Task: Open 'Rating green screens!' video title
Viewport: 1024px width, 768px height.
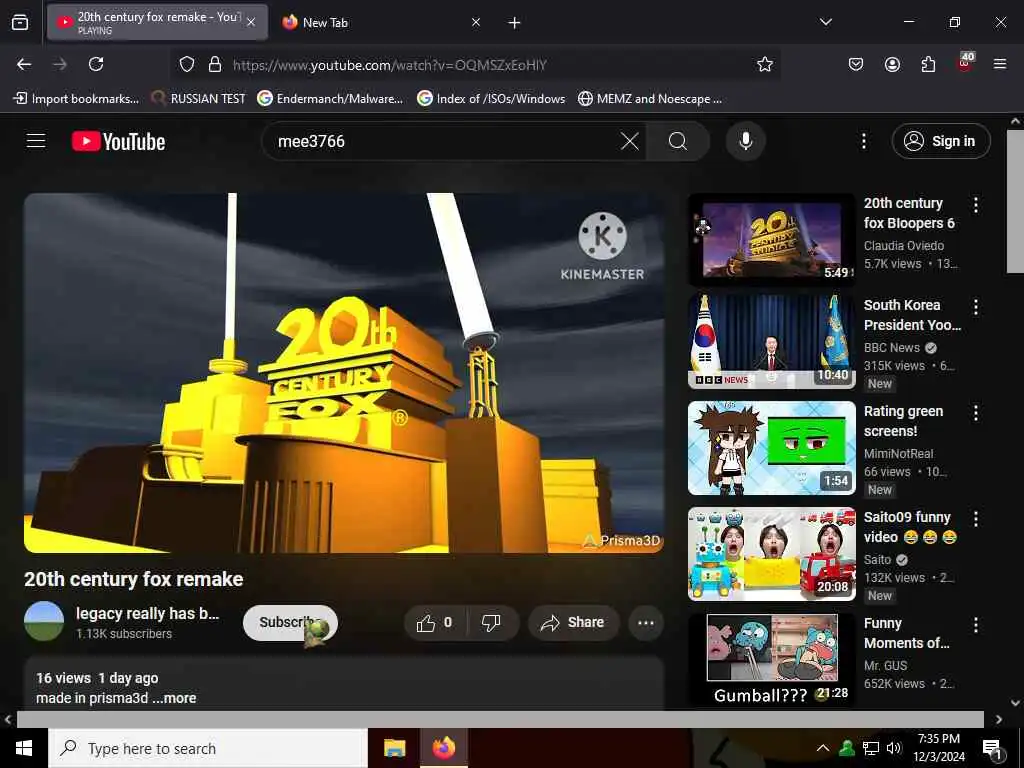Action: click(903, 421)
